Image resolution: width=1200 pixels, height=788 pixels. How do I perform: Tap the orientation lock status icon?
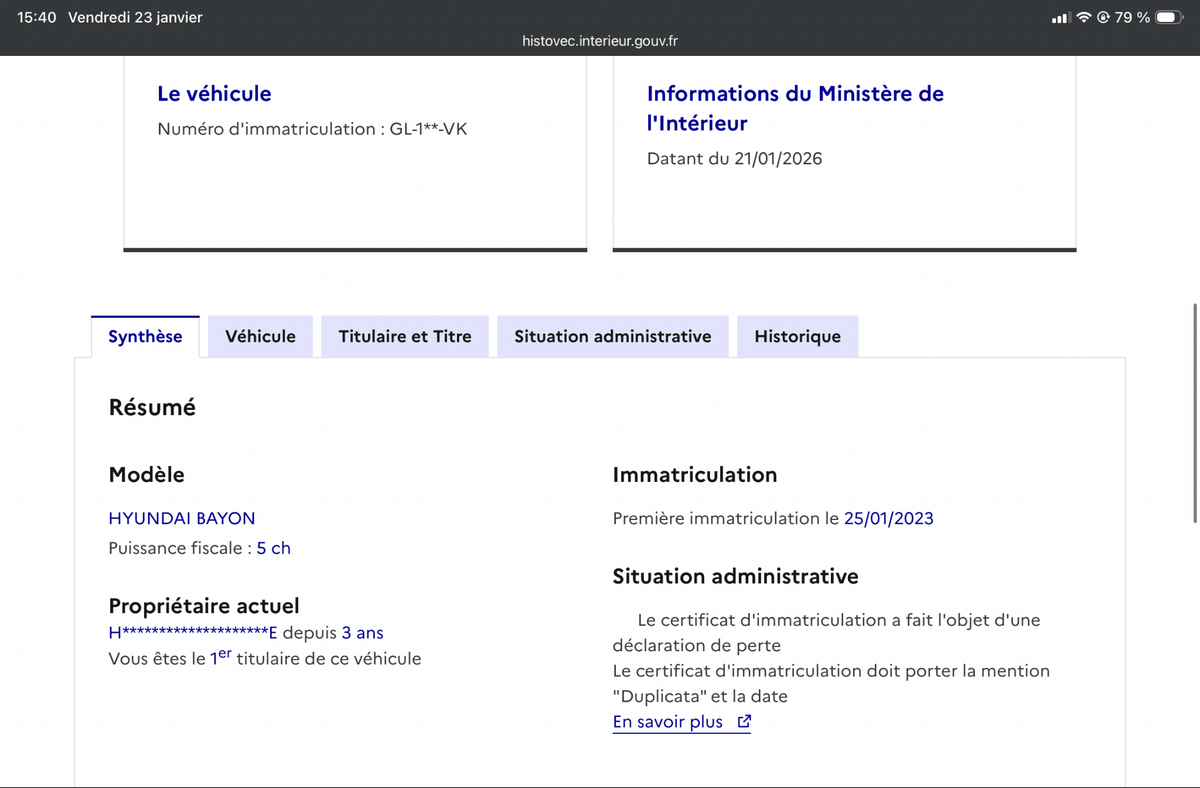(x=1103, y=18)
